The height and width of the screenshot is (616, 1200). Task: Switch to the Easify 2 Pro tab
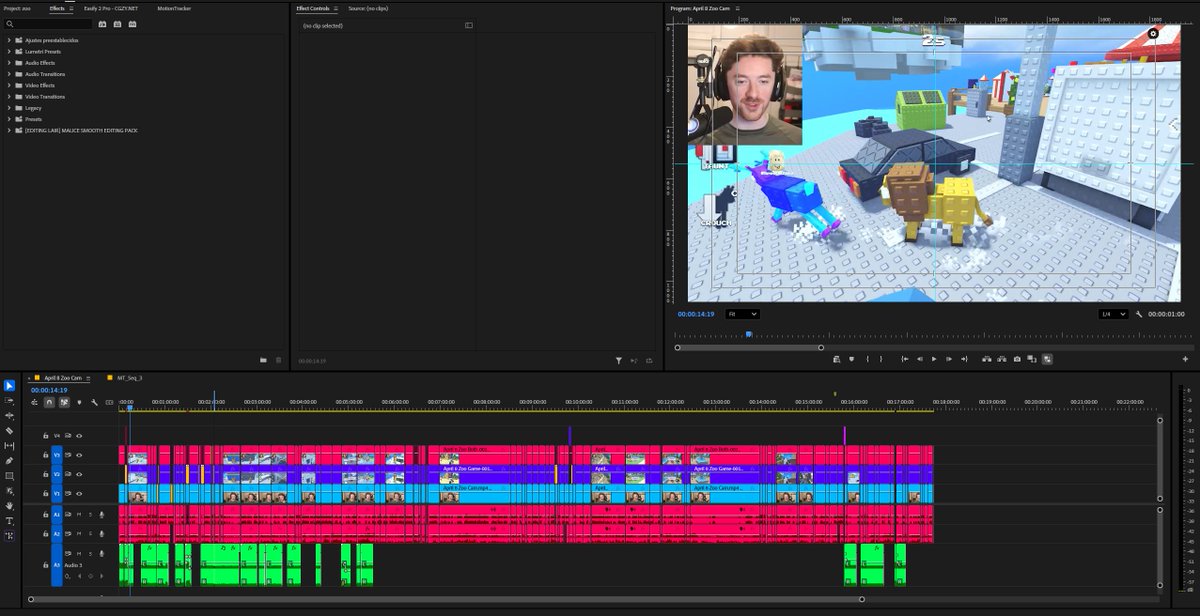point(111,7)
